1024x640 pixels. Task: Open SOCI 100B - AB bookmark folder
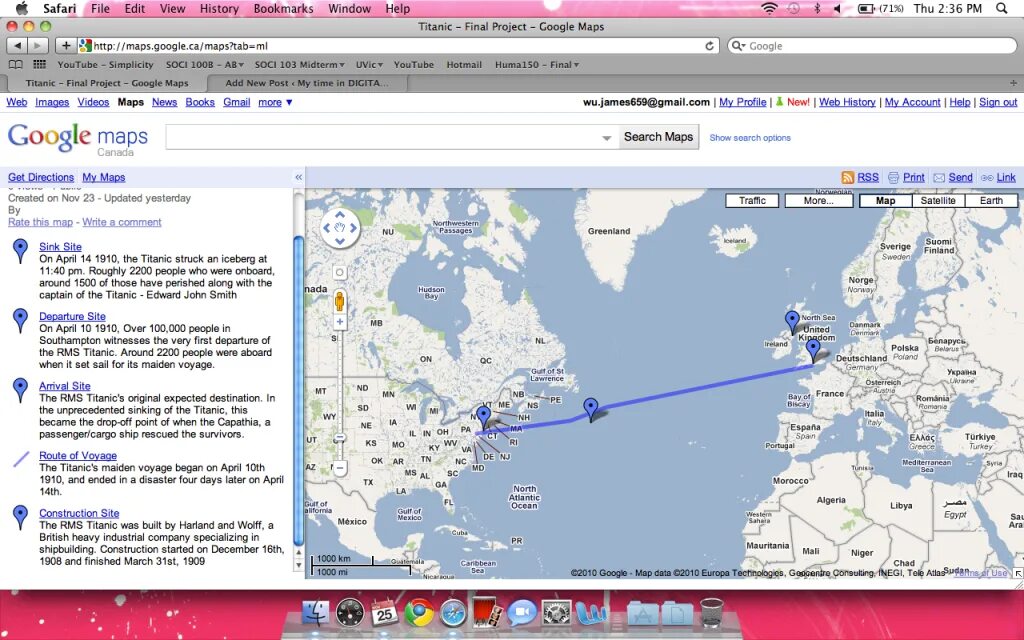204,65
